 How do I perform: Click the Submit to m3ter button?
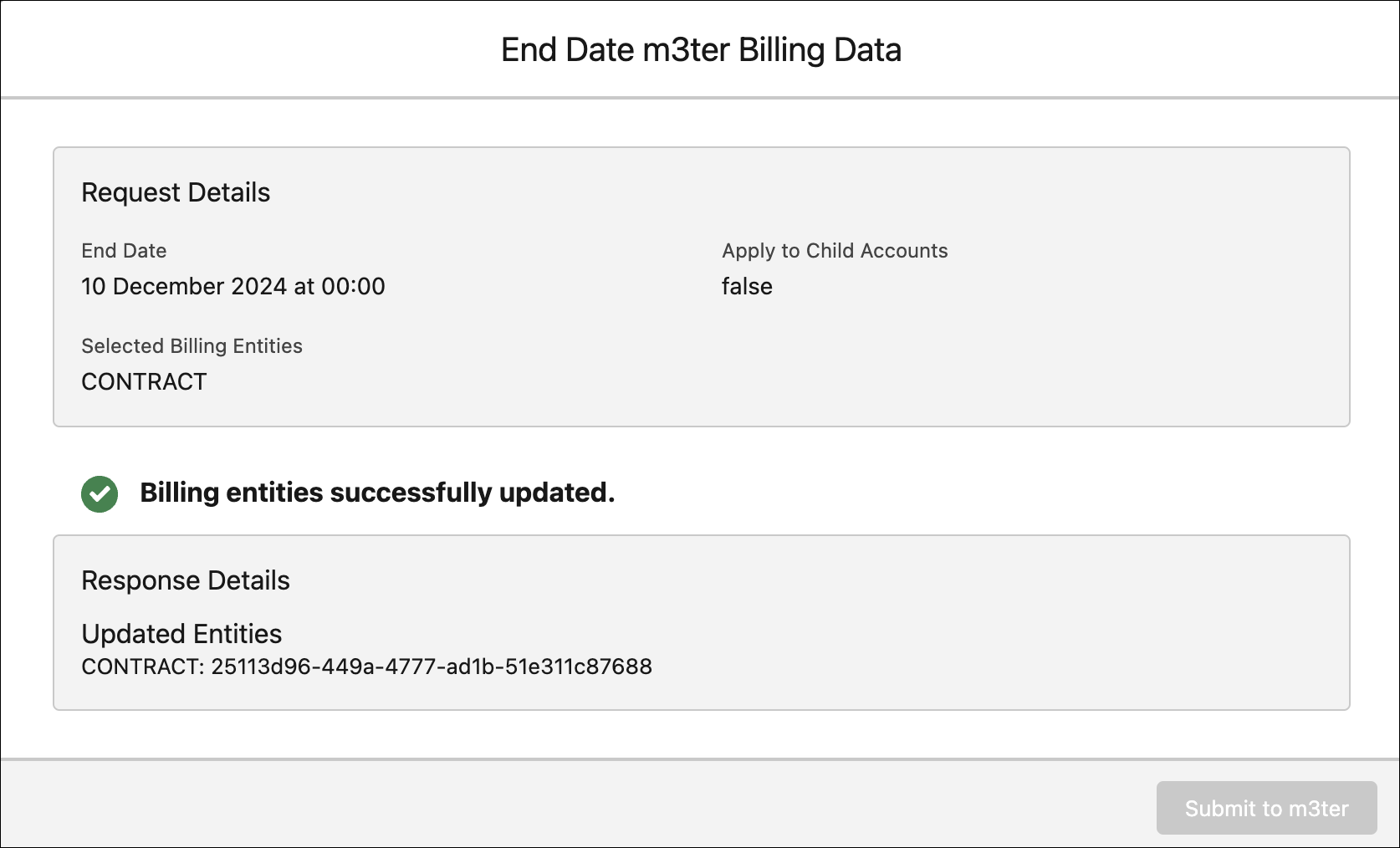coord(1266,808)
